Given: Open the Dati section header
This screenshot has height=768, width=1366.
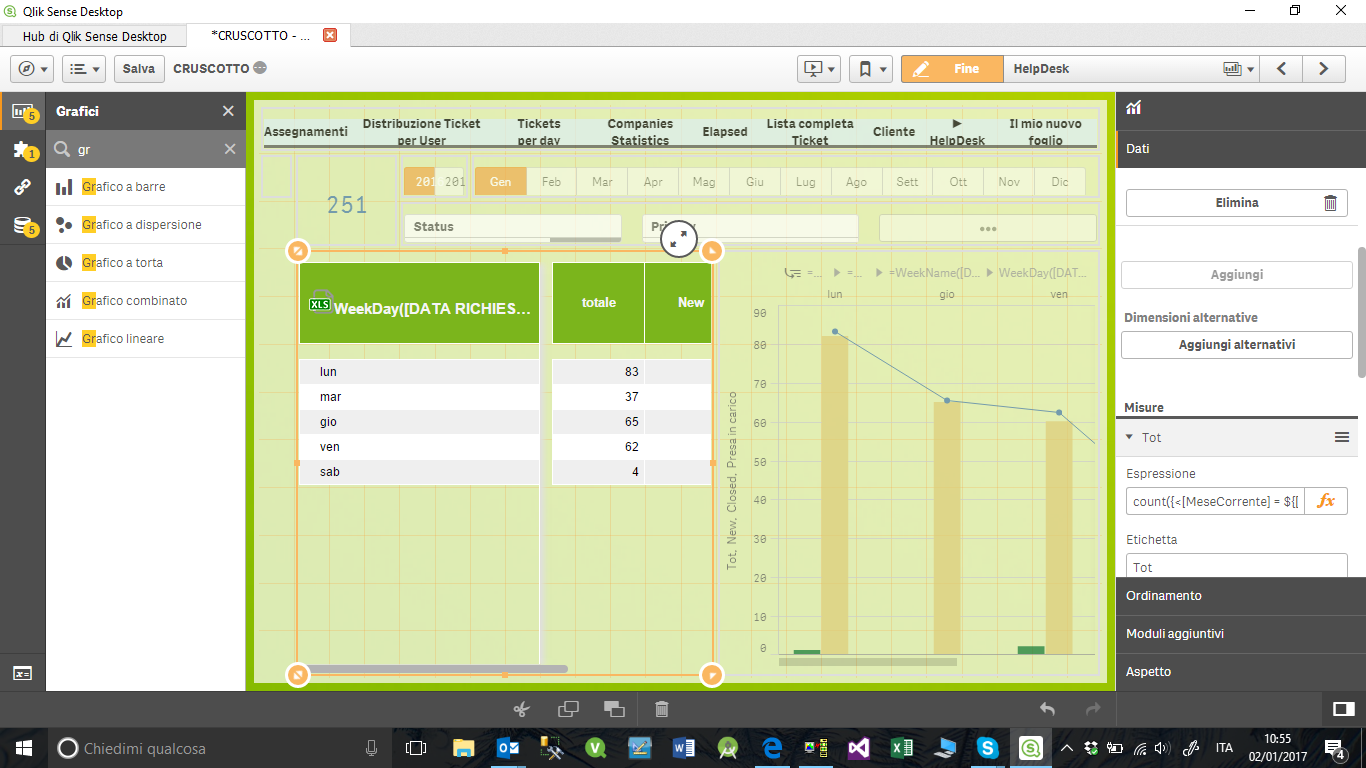Looking at the screenshot, I should (1240, 149).
